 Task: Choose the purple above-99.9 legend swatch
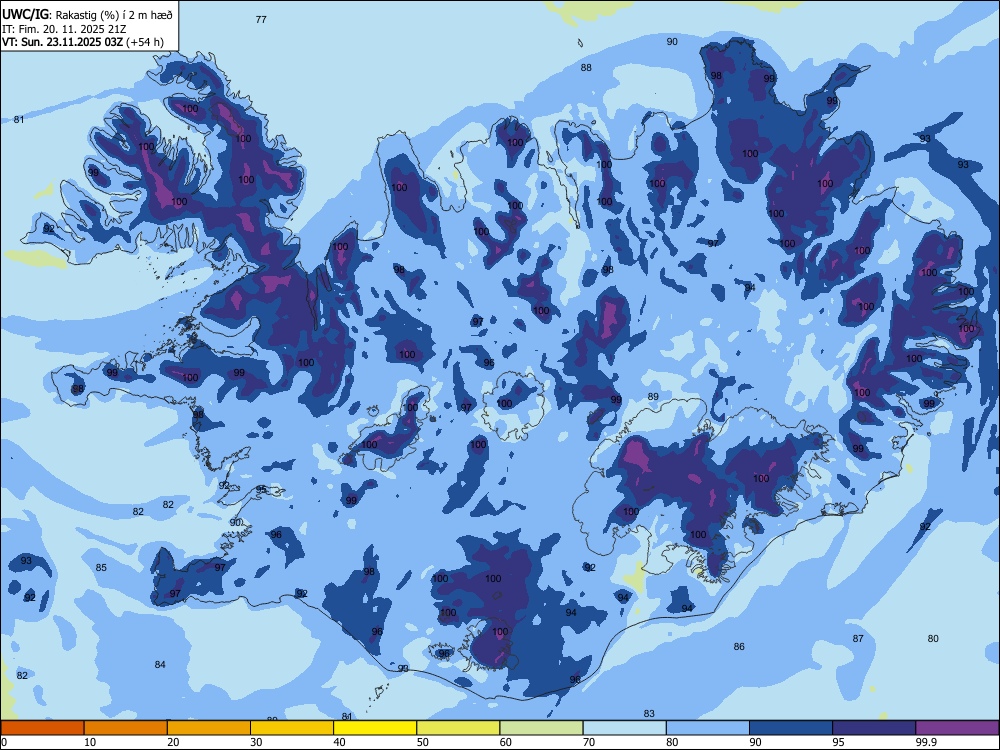(x=957, y=728)
